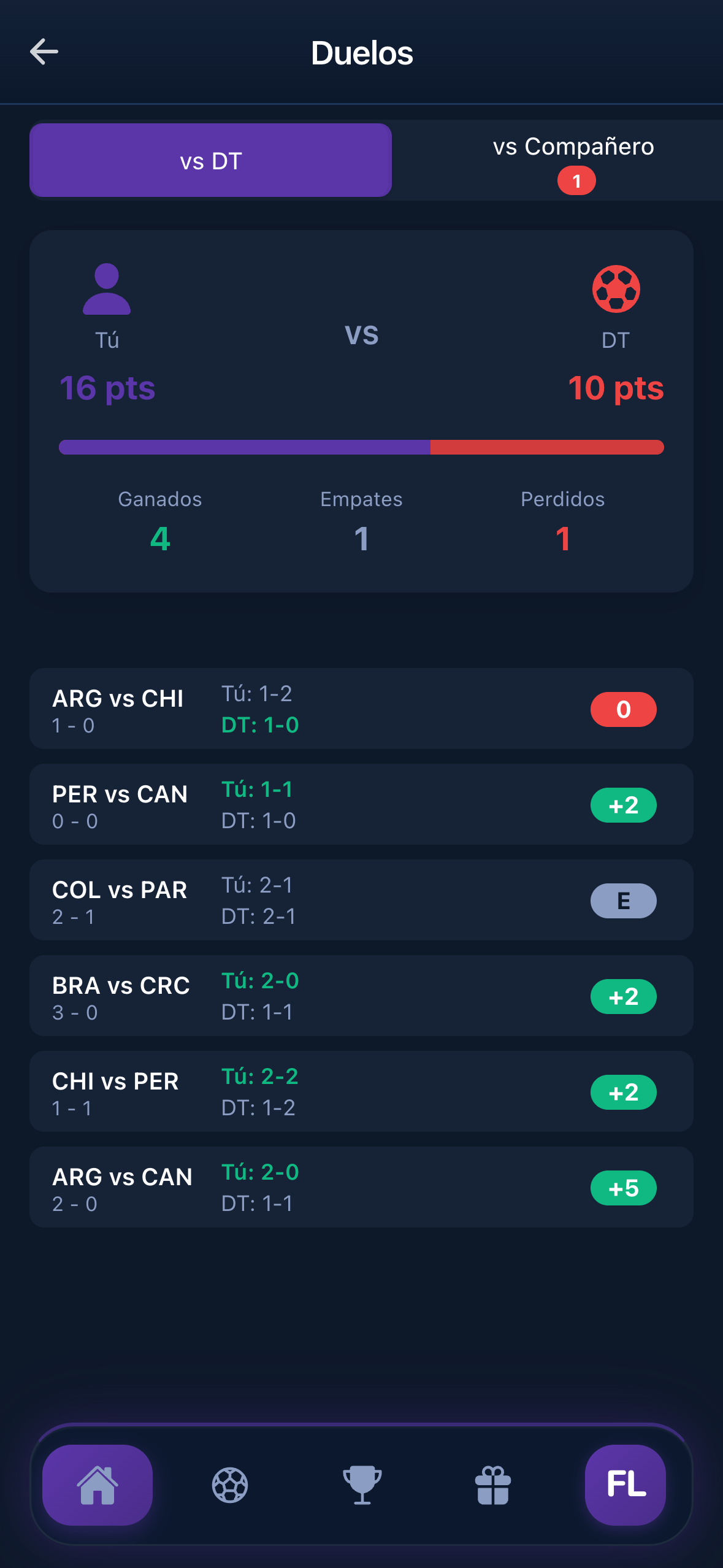The height and width of the screenshot is (1568, 723).
Task: Click the points comparison progress bar
Action: click(x=361, y=447)
